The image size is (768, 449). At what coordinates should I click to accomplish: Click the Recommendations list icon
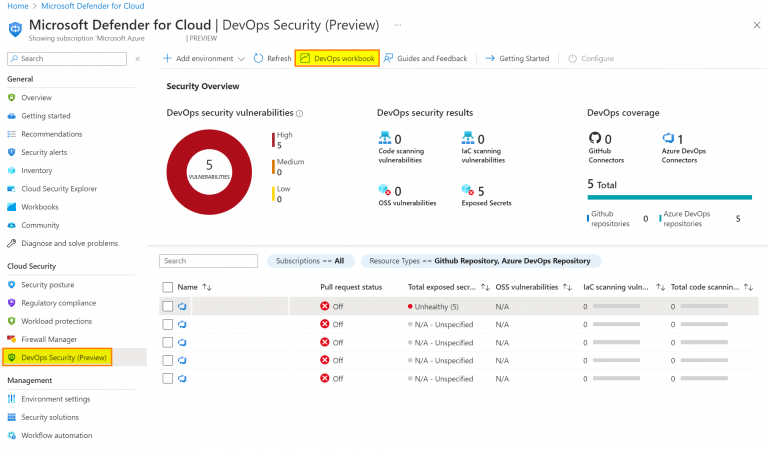[x=12, y=134]
